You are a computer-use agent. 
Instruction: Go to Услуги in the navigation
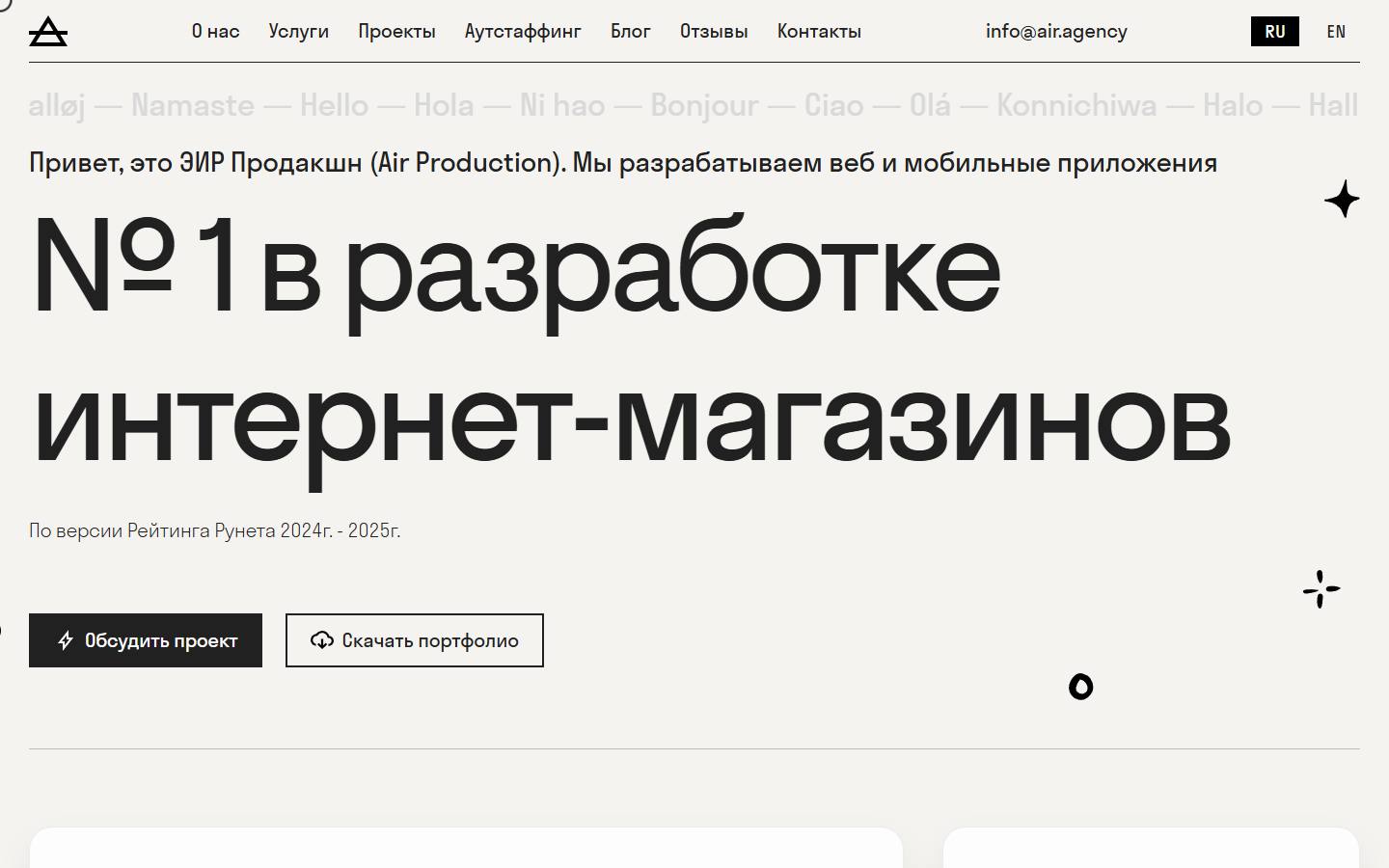299,31
